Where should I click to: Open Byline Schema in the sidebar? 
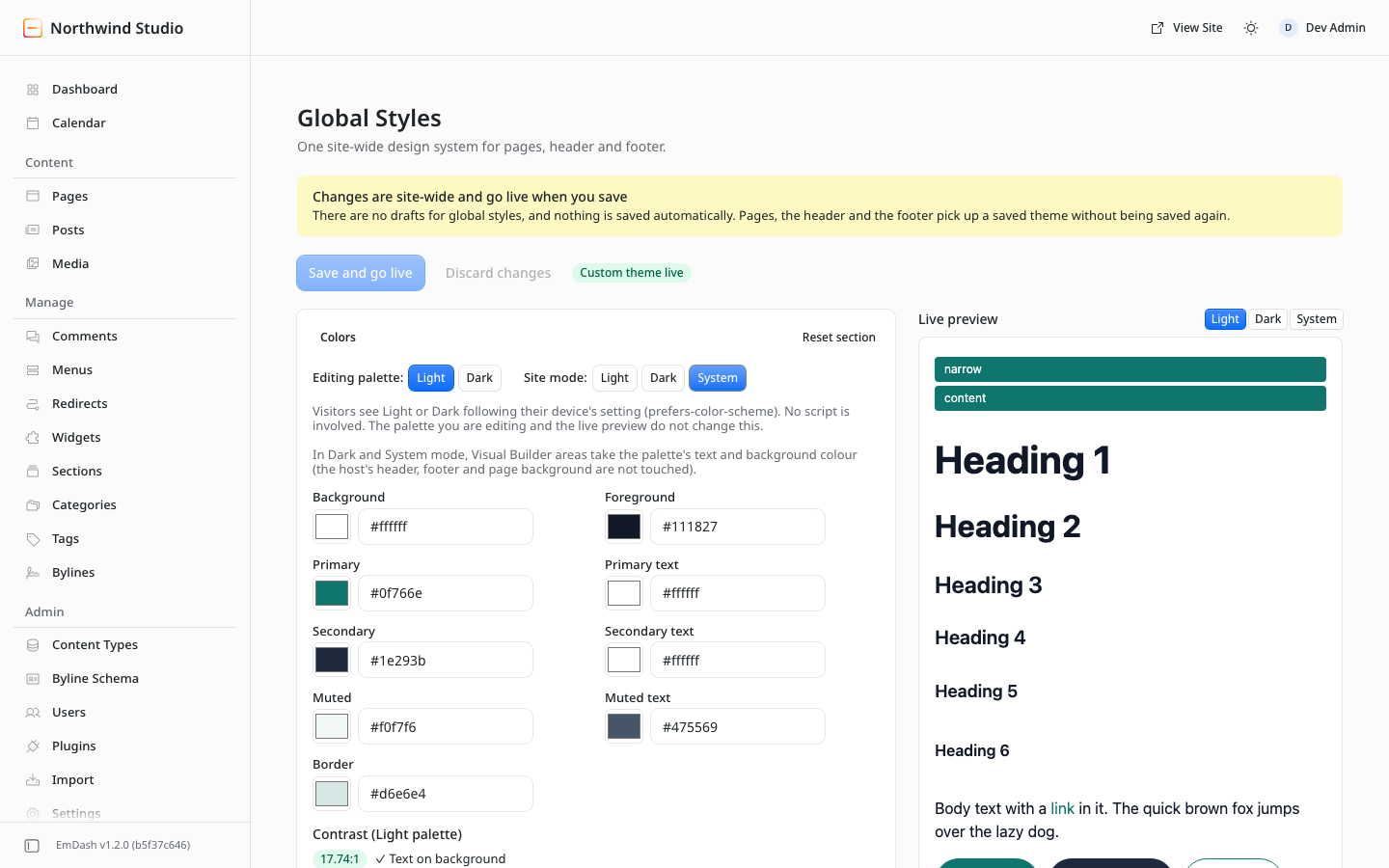pos(125,679)
